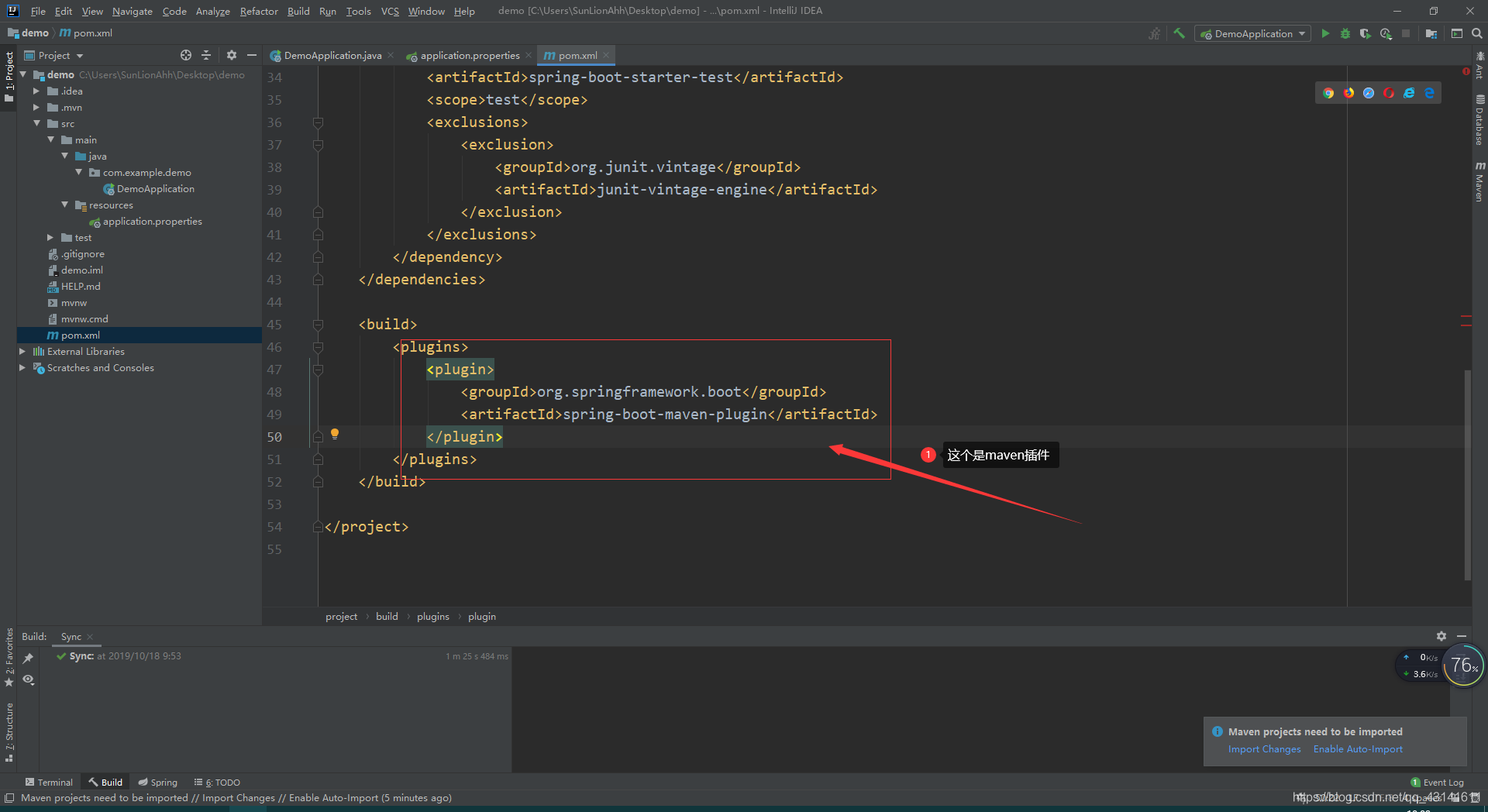Viewport: 1488px width, 812px height.
Task: Click Enable Auto-Import link
Action: (1358, 749)
